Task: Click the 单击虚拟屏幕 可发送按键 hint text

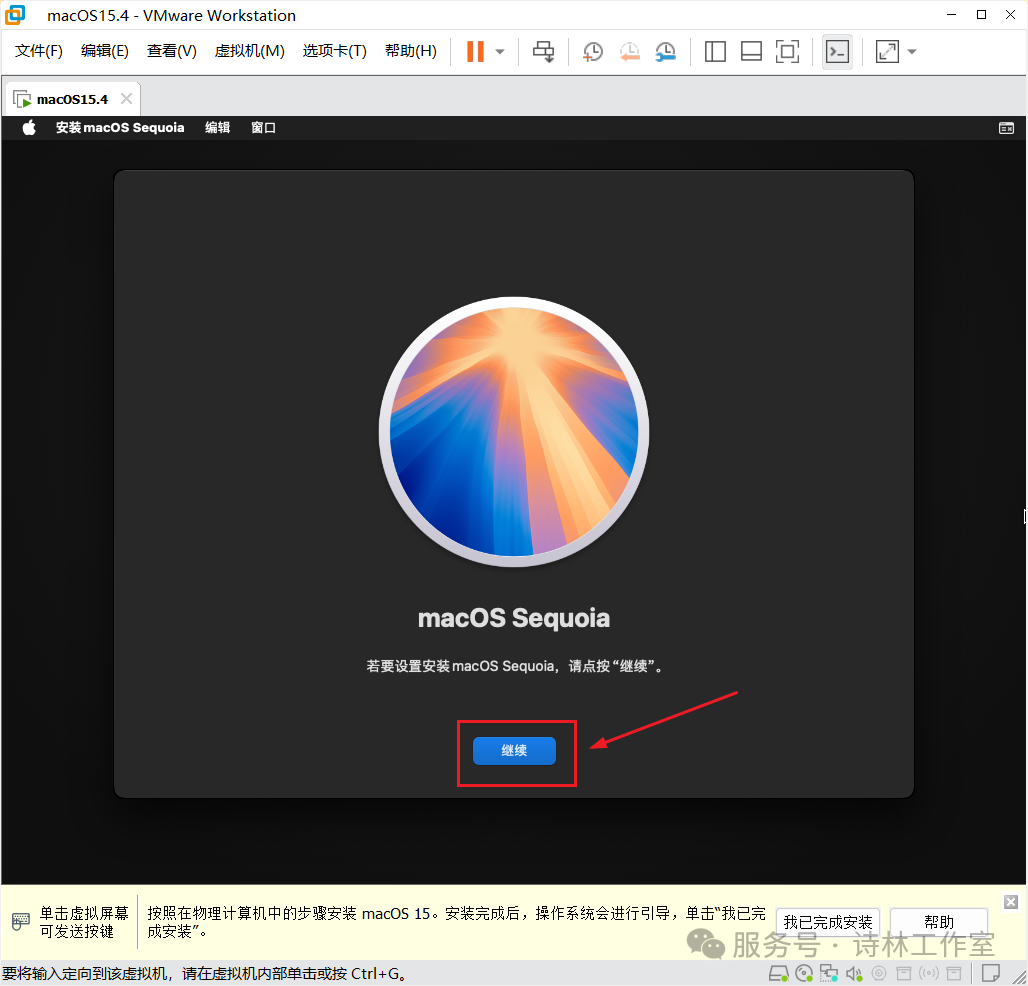Action: coord(84,922)
